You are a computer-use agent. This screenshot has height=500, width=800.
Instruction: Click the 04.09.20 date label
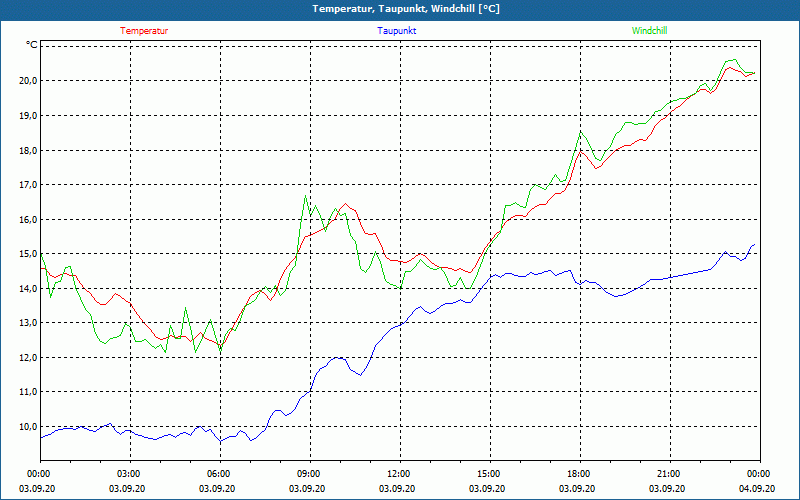pyautogui.click(x=757, y=488)
